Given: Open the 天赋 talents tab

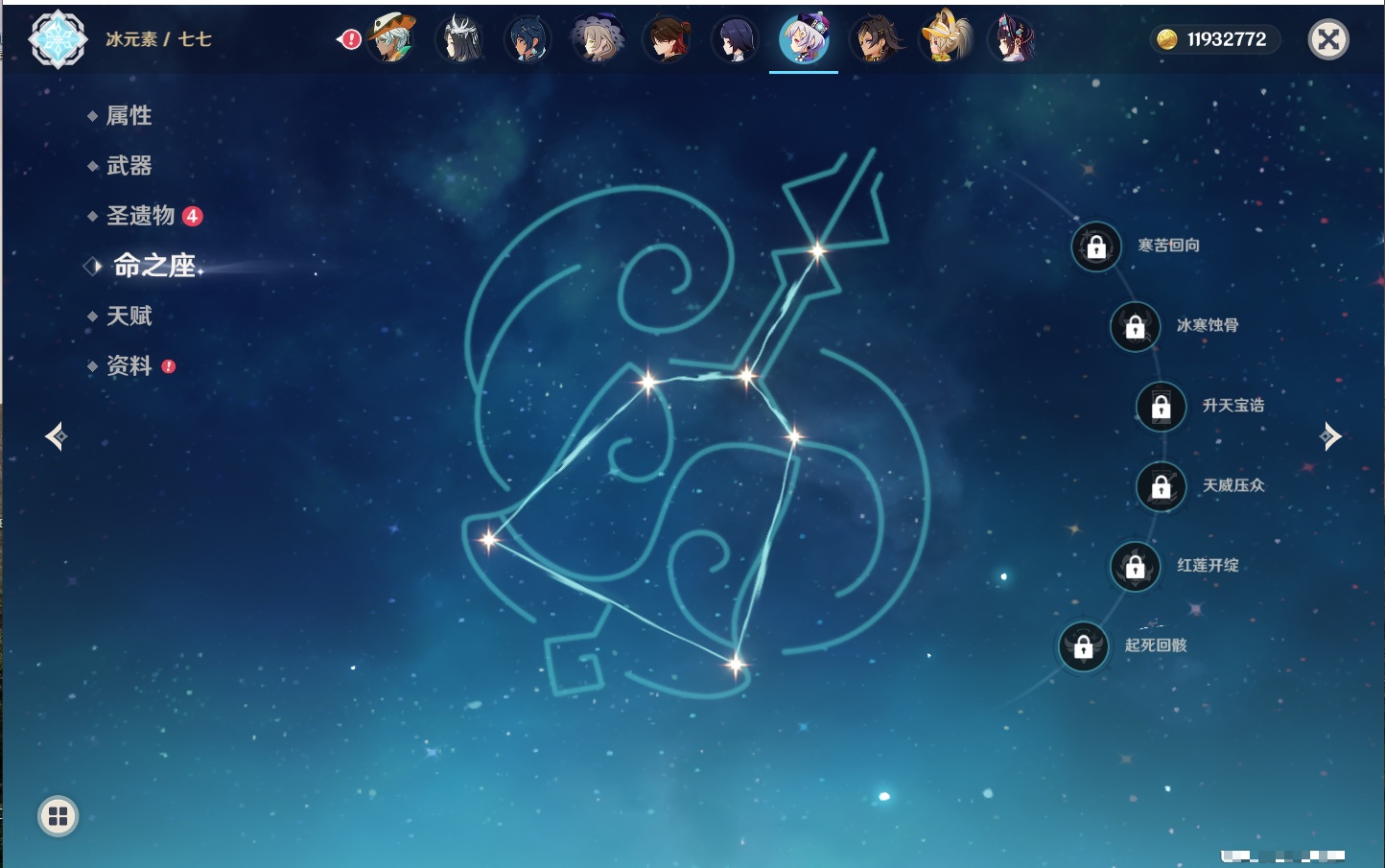Looking at the screenshot, I should [129, 316].
